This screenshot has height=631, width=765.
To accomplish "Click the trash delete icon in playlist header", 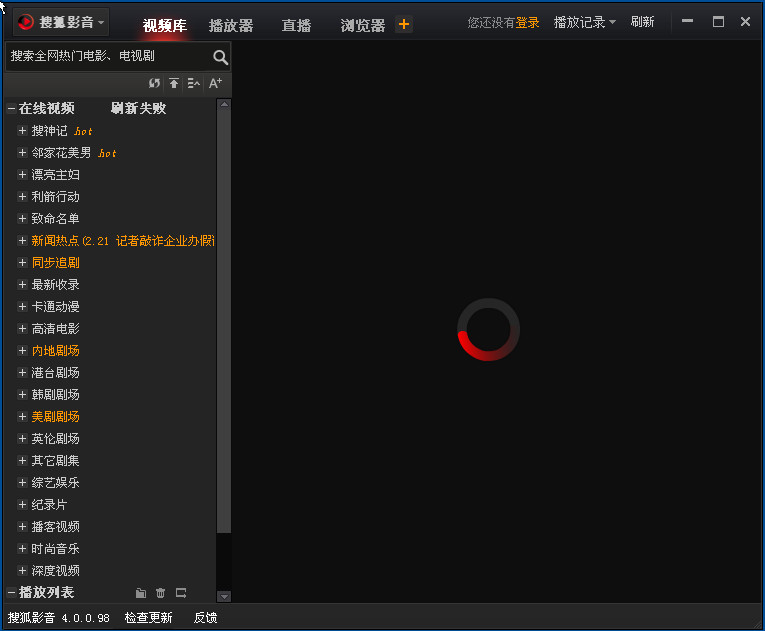I will coord(160,593).
